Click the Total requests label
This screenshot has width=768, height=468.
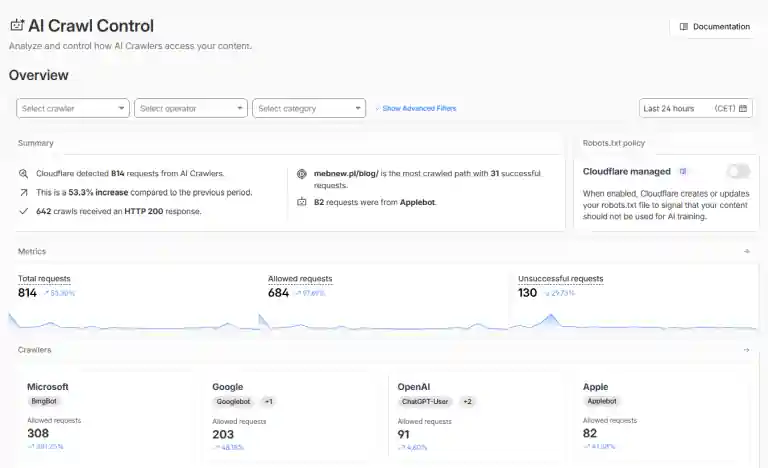(x=44, y=278)
